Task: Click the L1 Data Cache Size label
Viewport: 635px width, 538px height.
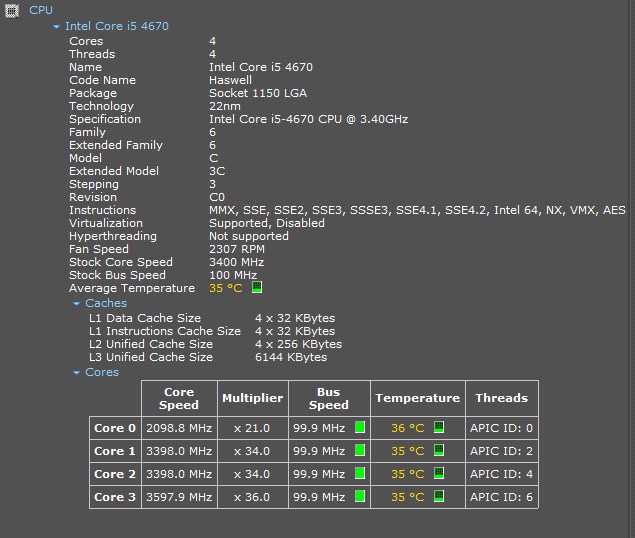Action: point(145,318)
